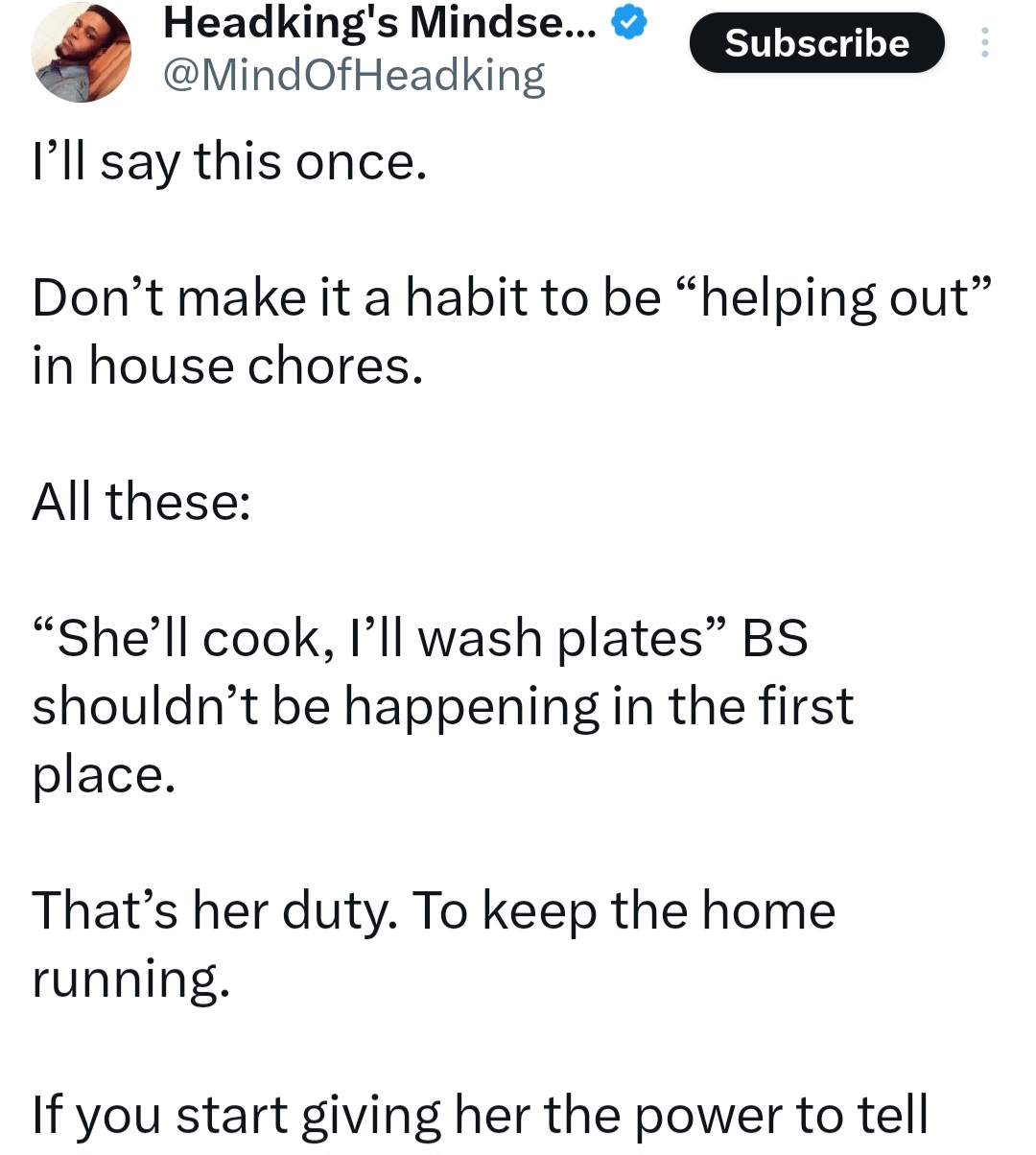
Task: Click the words "power to tell"
Action: 781,1115
